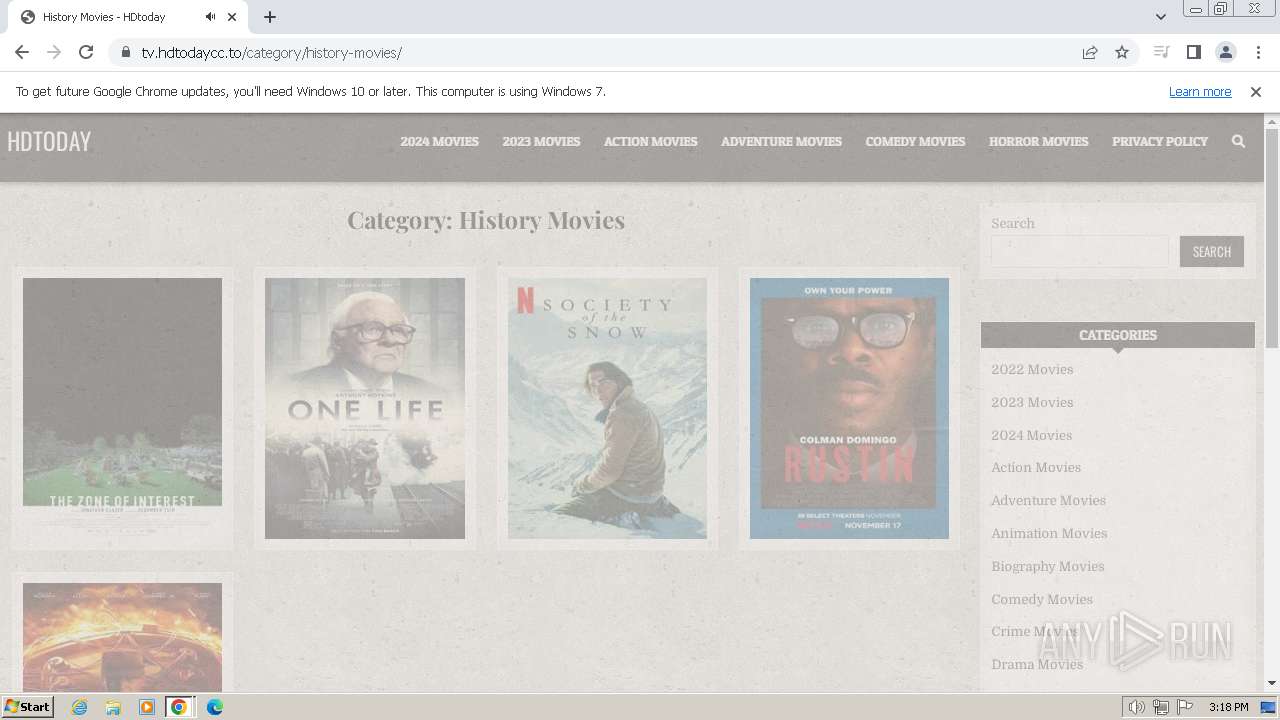Dismiss the Chrome update notification bar
1280x720 pixels.
(x=1256, y=91)
